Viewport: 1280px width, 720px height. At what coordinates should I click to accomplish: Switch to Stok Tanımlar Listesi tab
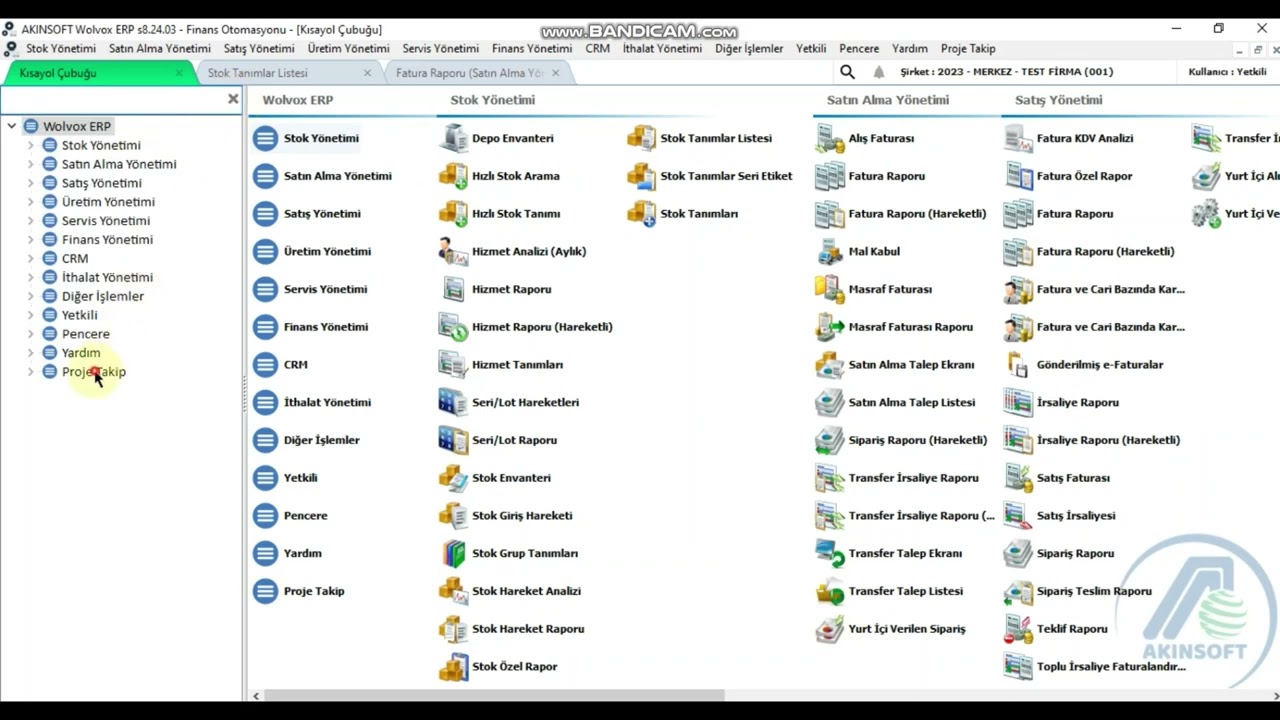tap(258, 73)
